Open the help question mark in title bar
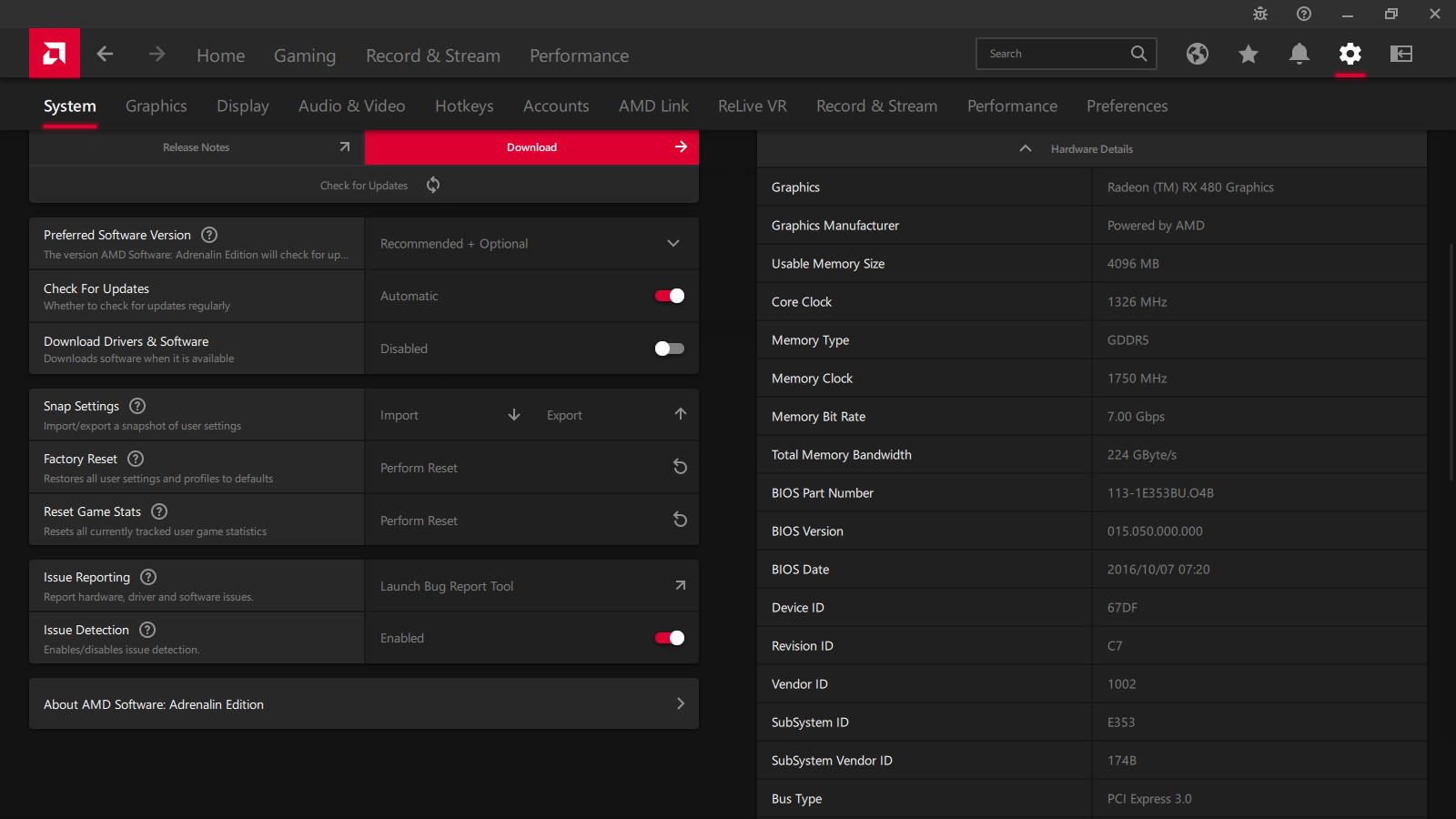1456x819 pixels. pyautogui.click(x=1304, y=14)
